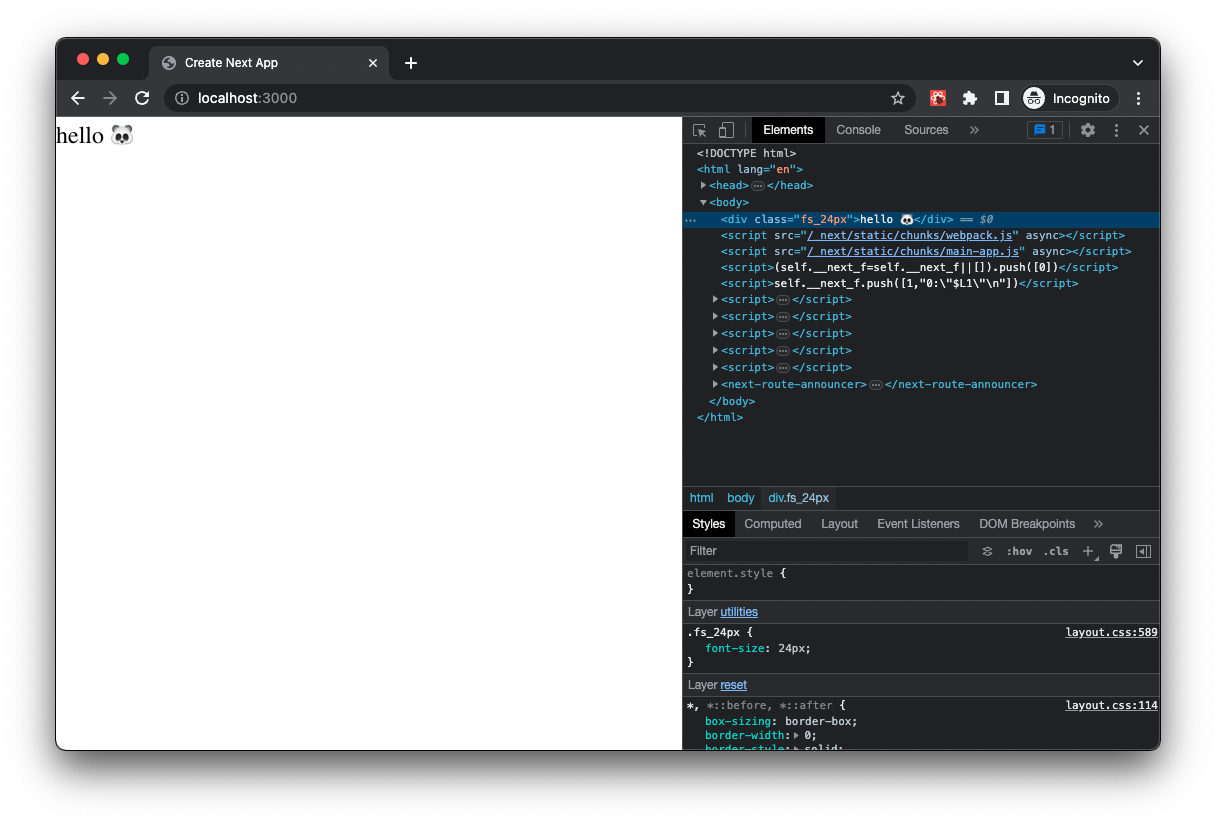Expand the next-route-announcer node
This screenshot has width=1216, height=824.
pyautogui.click(x=715, y=384)
